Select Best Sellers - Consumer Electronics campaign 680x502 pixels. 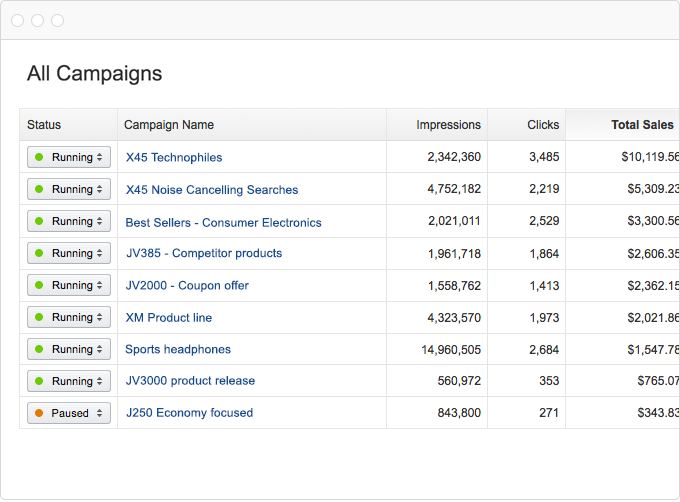[223, 222]
